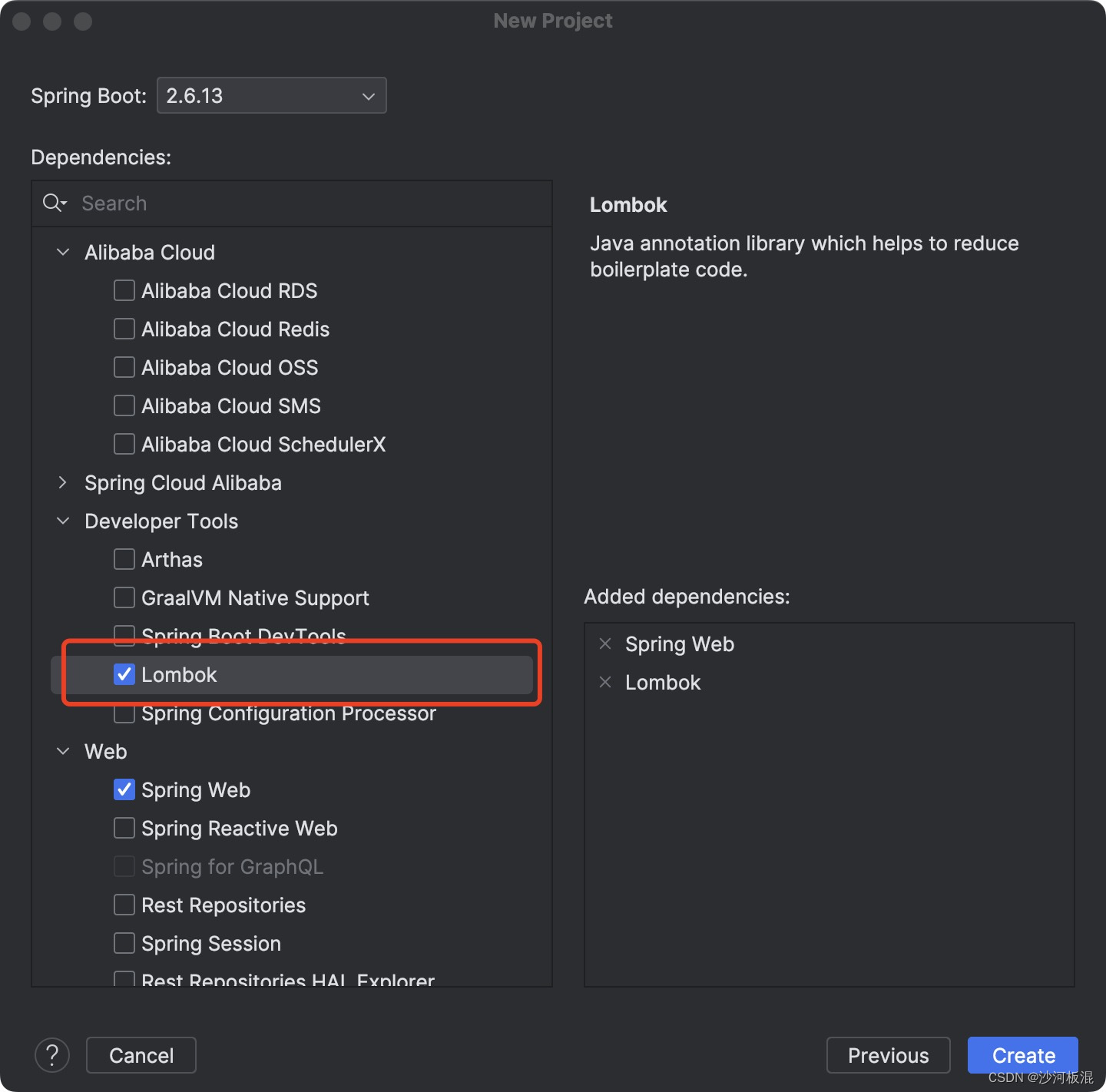Select the Alibaba Cloud group label
Viewport: 1106px width, 1092px height.
pos(150,253)
